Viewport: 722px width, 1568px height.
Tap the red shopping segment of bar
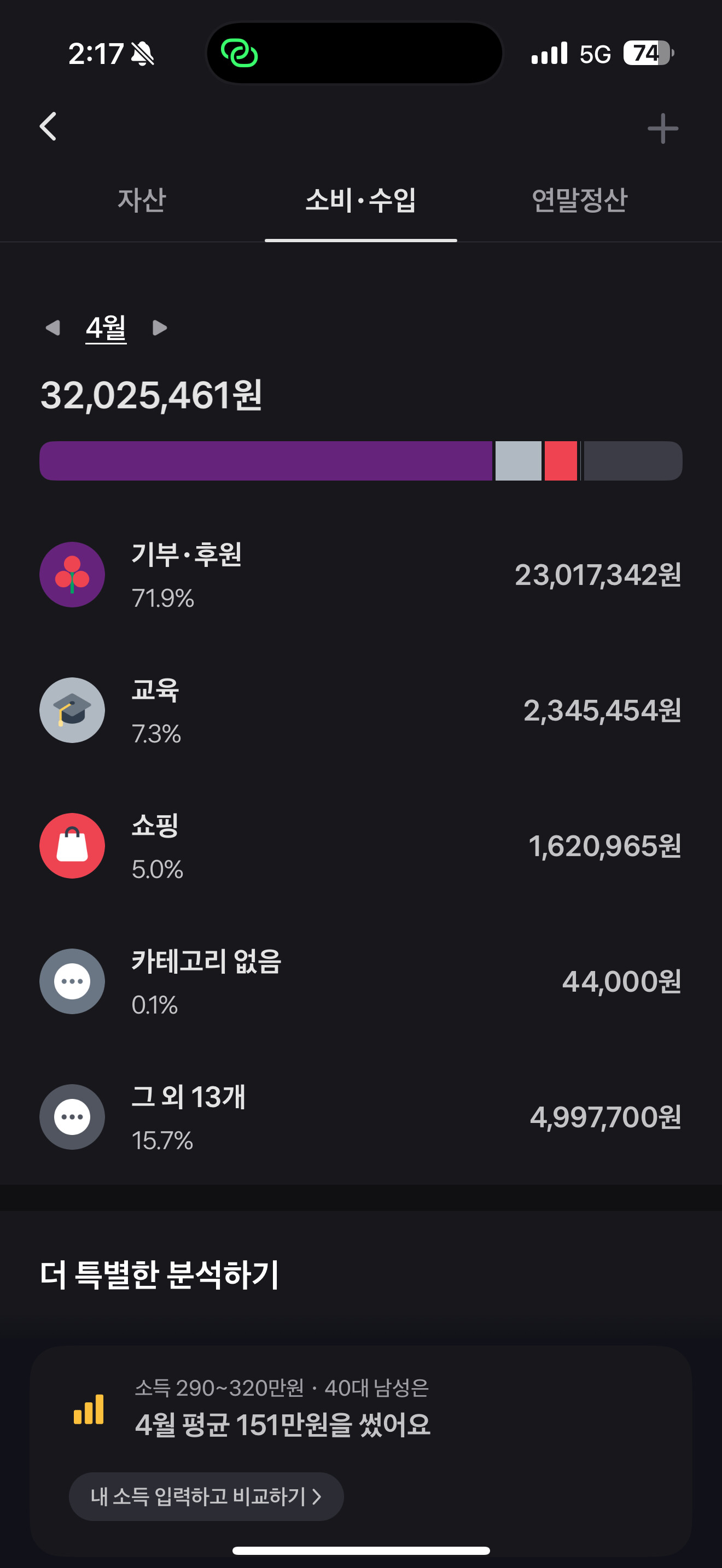coord(561,461)
